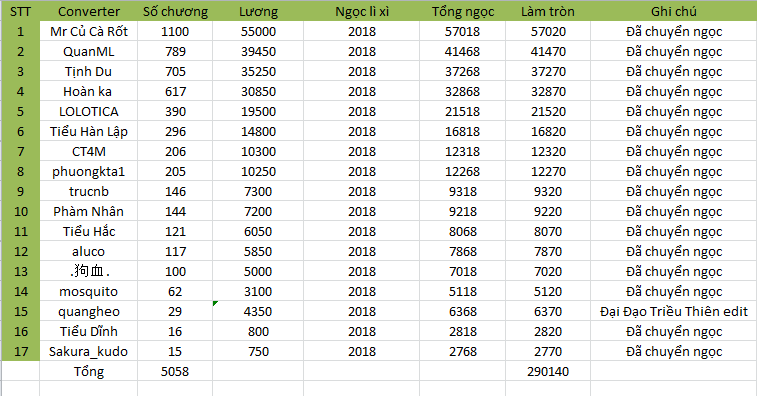Select the LOLOTICA converter cell
757x396 pixels.
click(88, 112)
